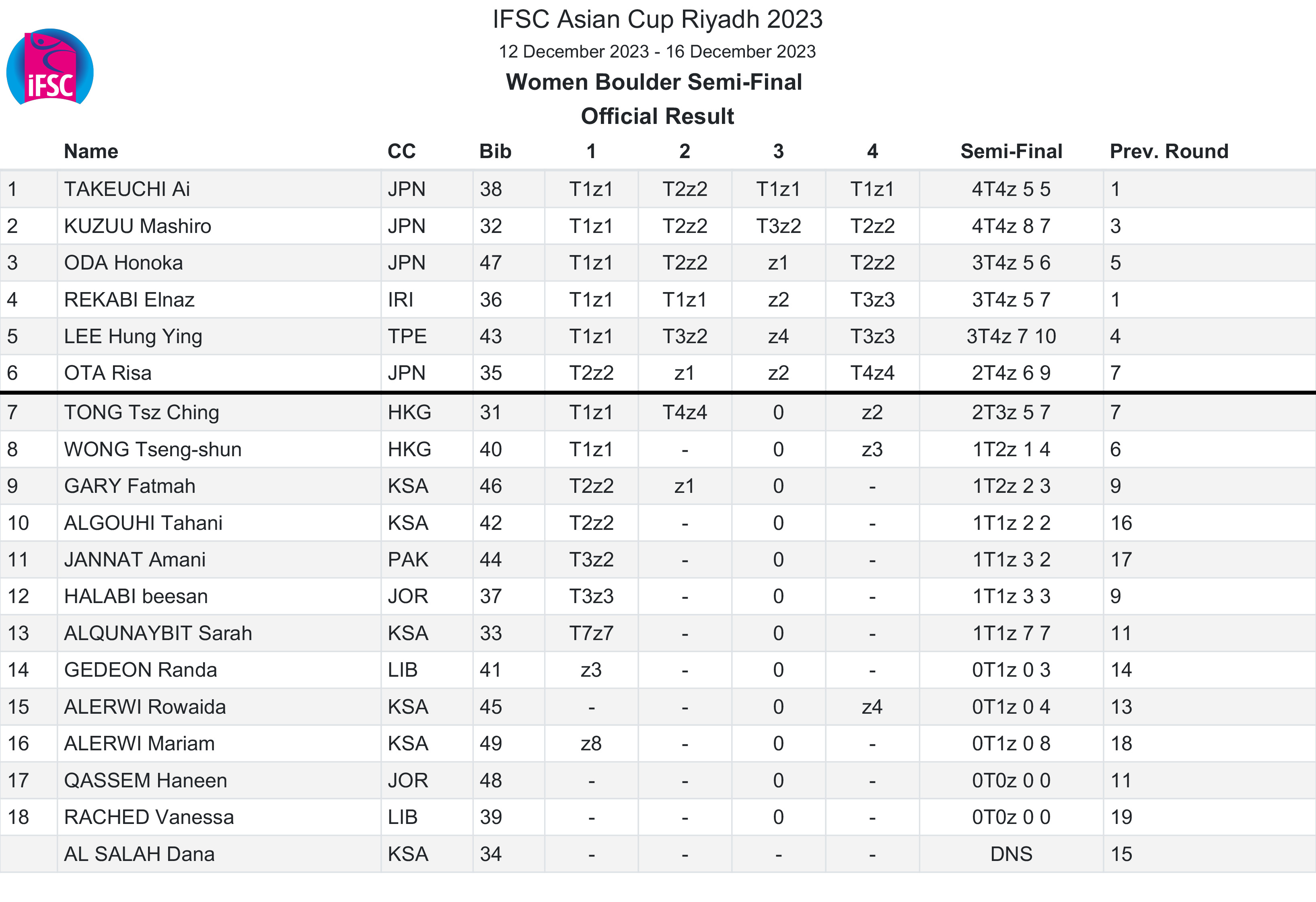1316x902 pixels.
Task: Click LEE Hung Ying's semi-final score 3T4z 7 10
Action: click(1011, 337)
